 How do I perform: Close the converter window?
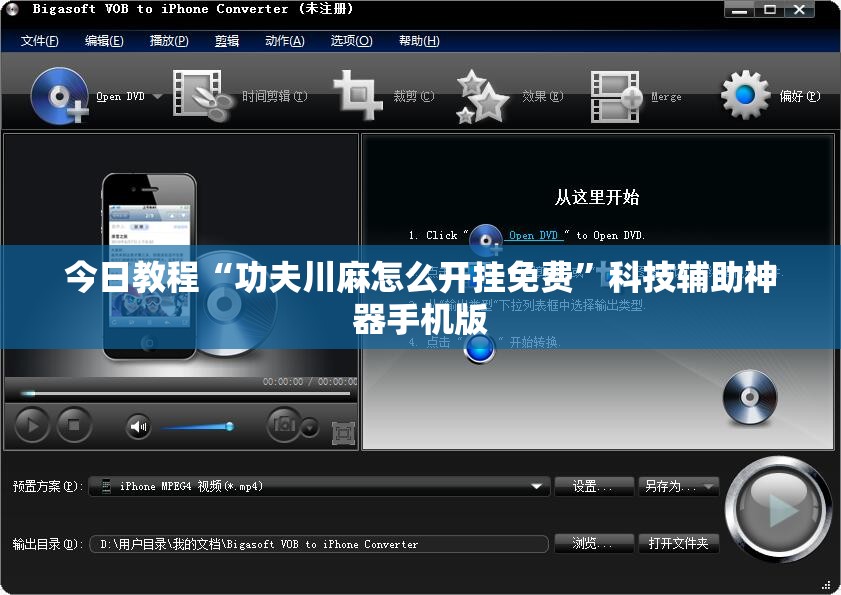coord(799,10)
